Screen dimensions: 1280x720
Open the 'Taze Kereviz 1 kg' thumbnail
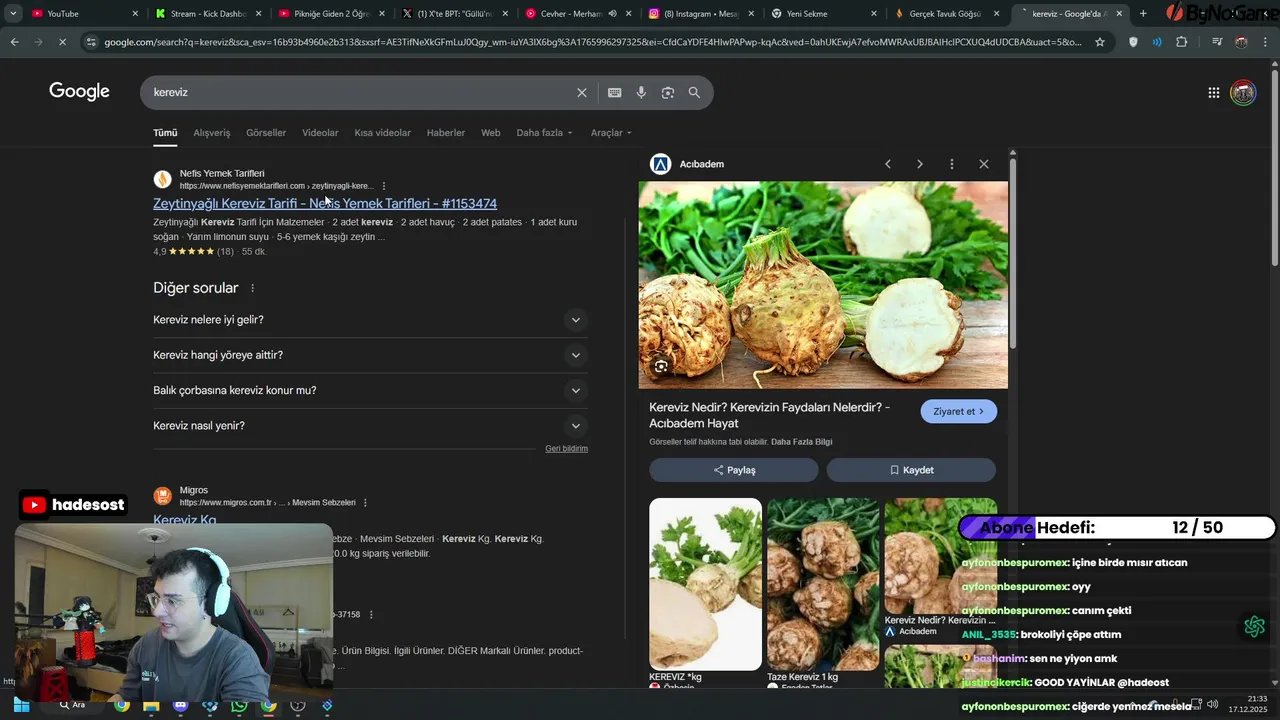(x=823, y=584)
